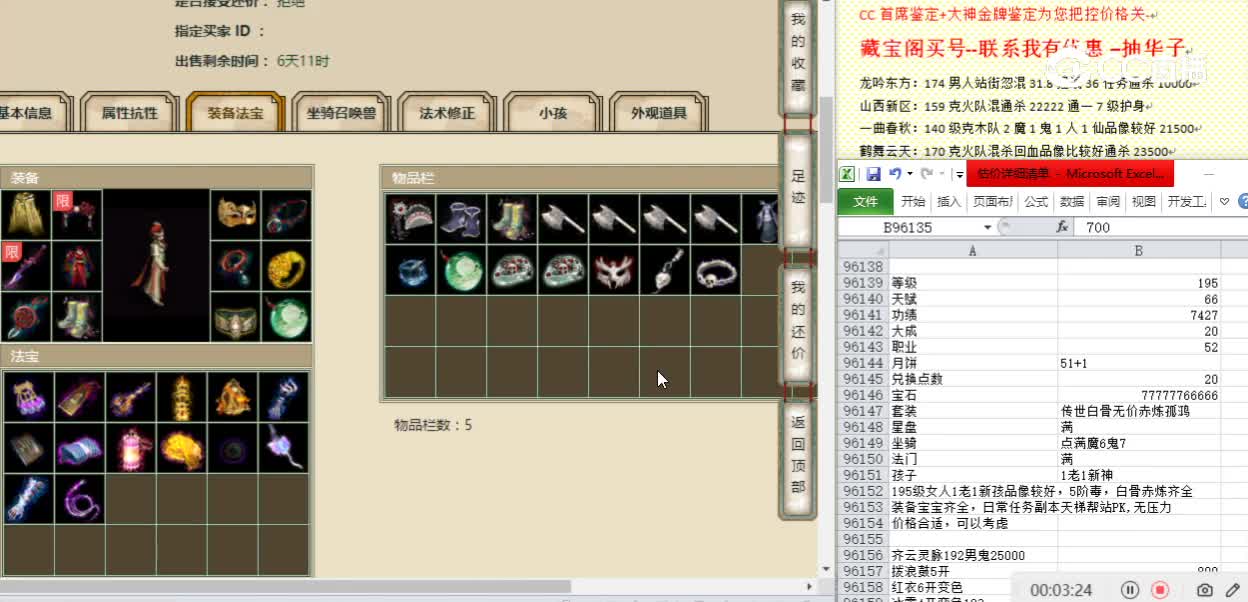Select the blue ice item in inventory
The height and width of the screenshot is (602, 1248).
410,270
